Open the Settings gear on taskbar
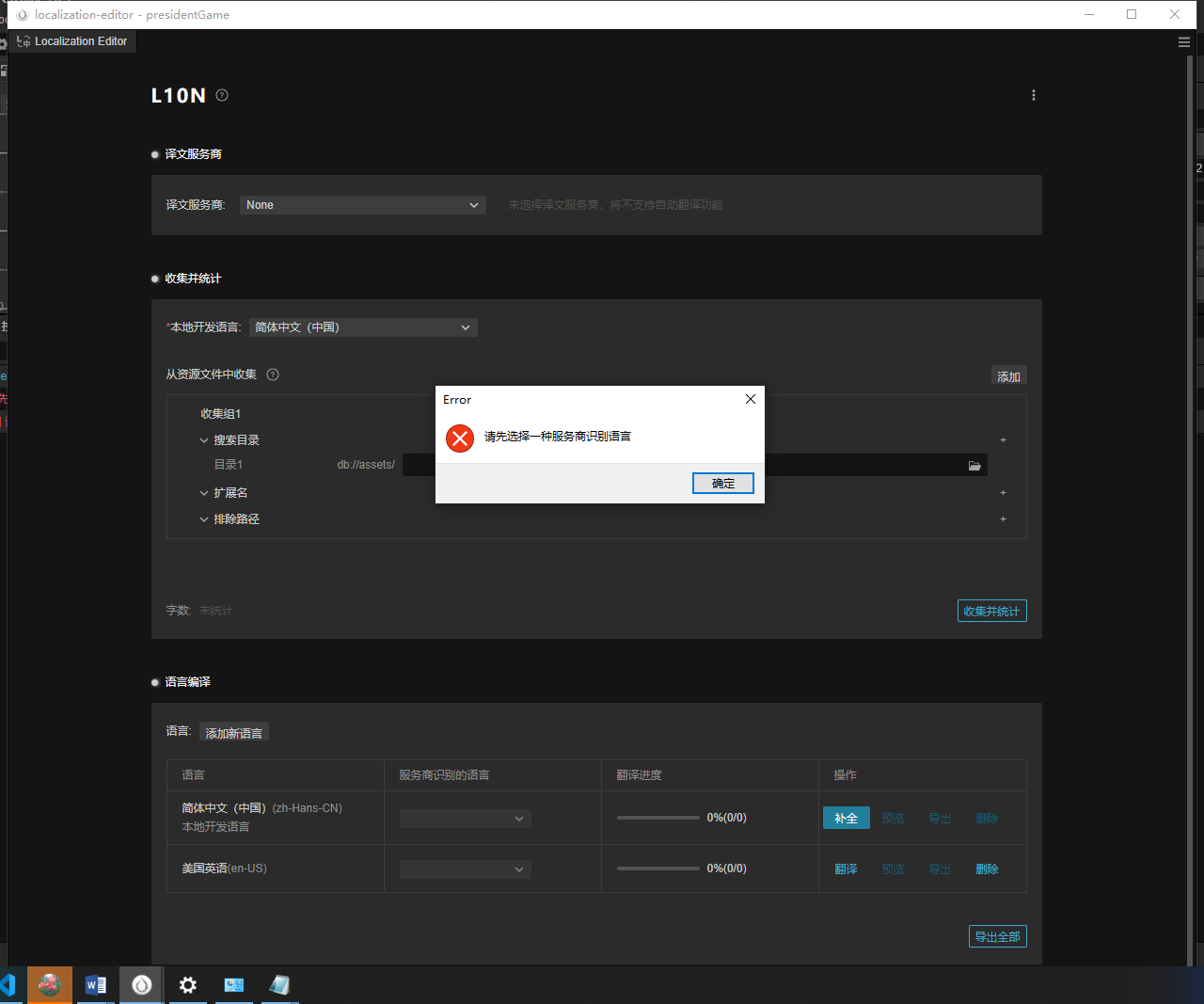 tap(188, 985)
